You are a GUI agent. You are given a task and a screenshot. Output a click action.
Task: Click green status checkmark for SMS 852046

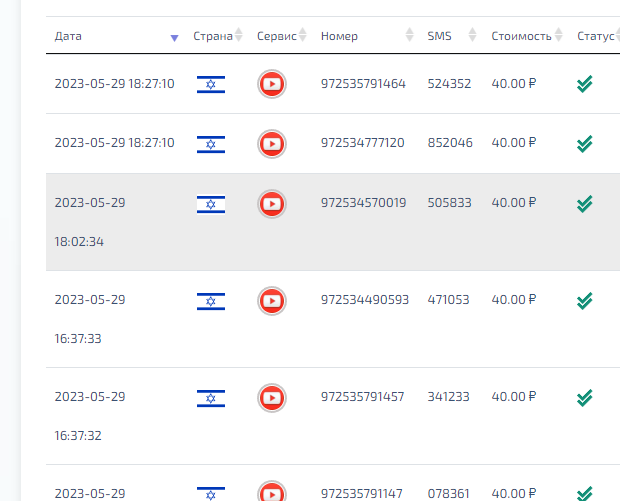click(585, 143)
